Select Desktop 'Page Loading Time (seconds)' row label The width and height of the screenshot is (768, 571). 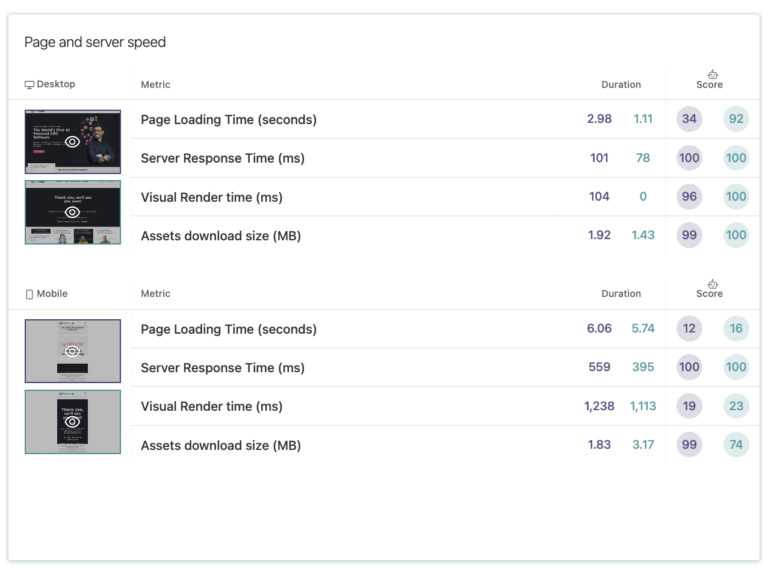(229, 119)
